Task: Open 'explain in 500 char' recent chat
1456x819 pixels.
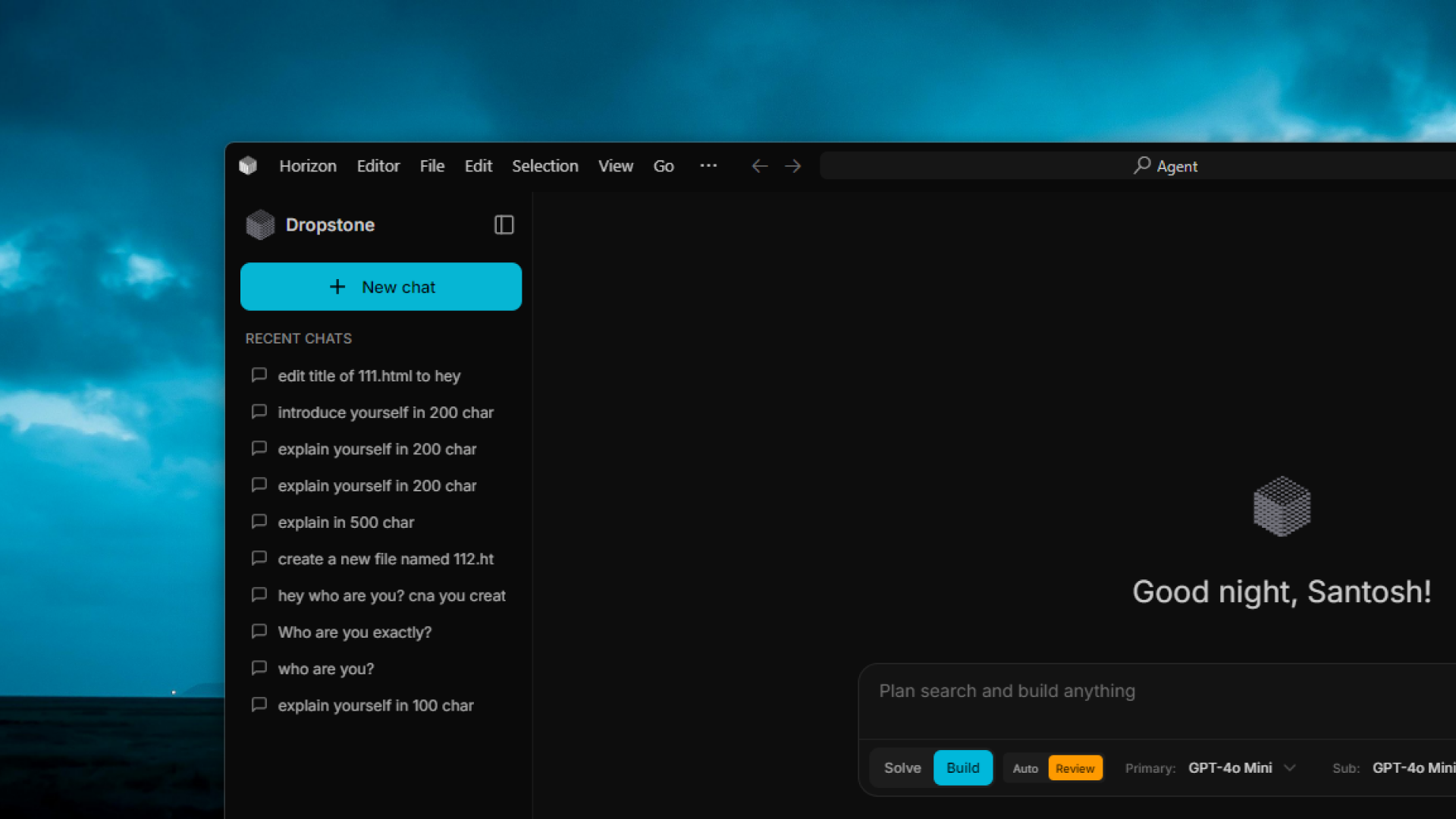Action: (x=346, y=522)
